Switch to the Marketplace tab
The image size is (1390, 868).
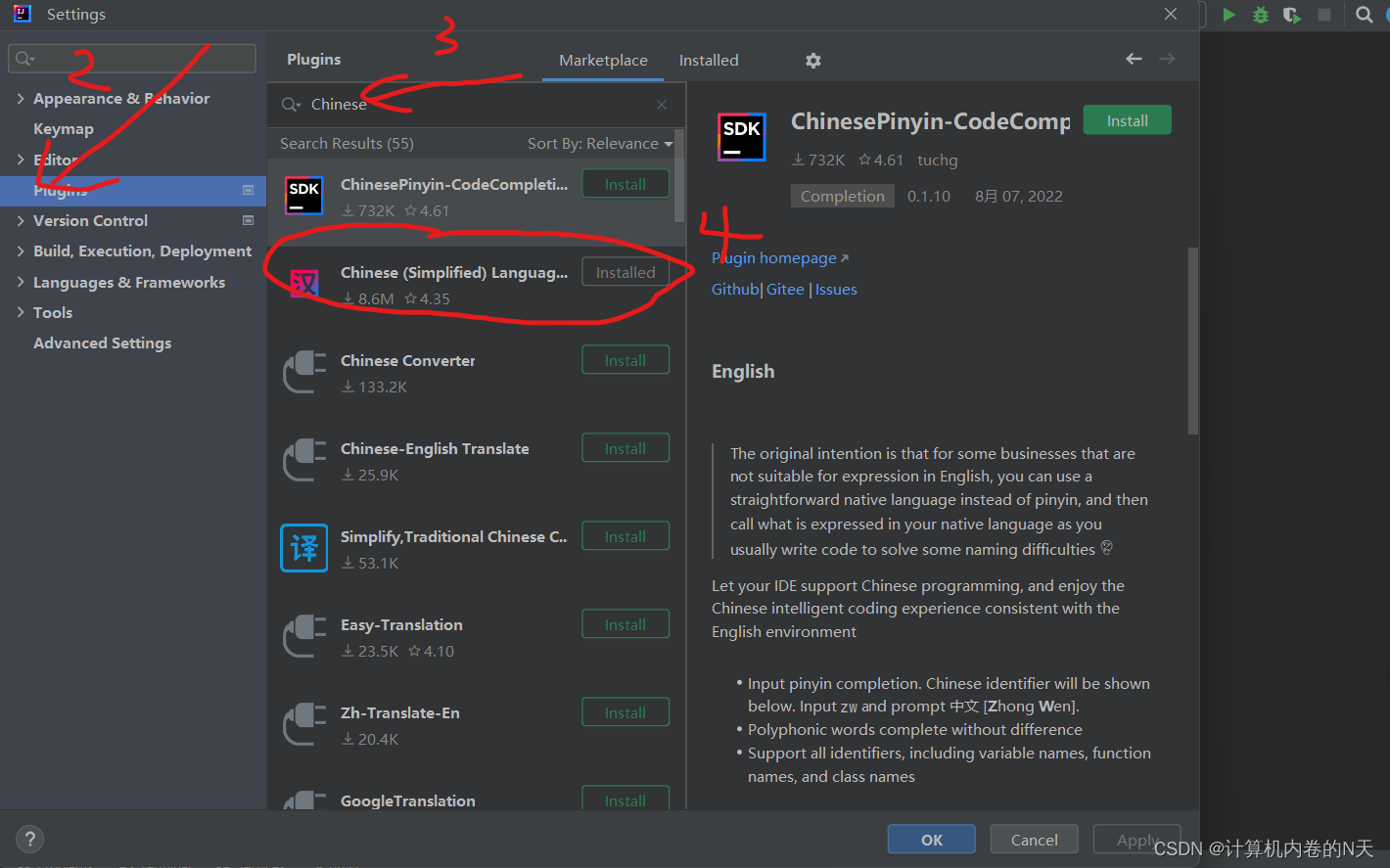pos(603,60)
